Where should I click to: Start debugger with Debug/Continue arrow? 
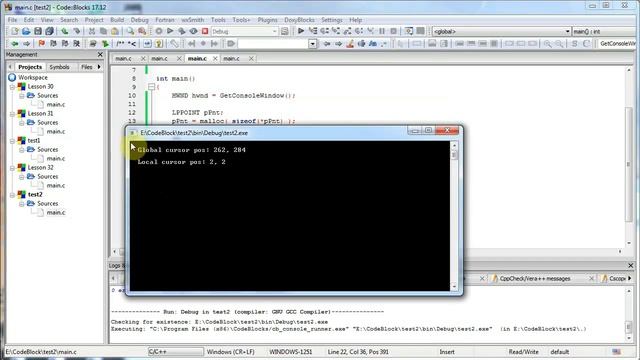[301, 31]
